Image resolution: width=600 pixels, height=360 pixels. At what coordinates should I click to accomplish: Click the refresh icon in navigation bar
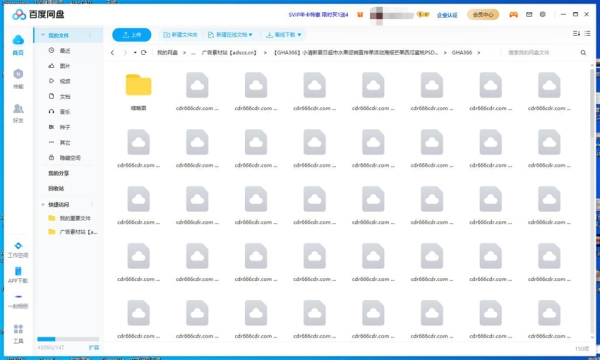[143, 52]
